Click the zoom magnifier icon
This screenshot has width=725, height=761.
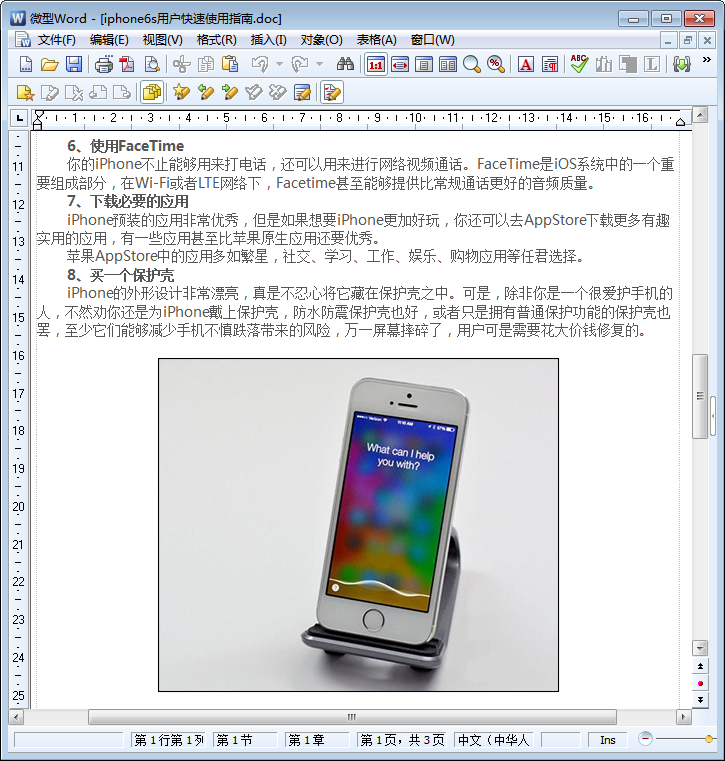coord(472,64)
